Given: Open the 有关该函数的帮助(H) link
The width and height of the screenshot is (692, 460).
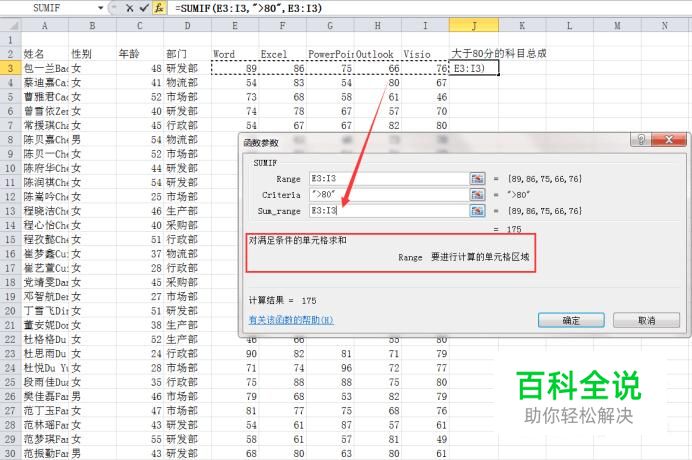Looking at the screenshot, I should (291, 320).
